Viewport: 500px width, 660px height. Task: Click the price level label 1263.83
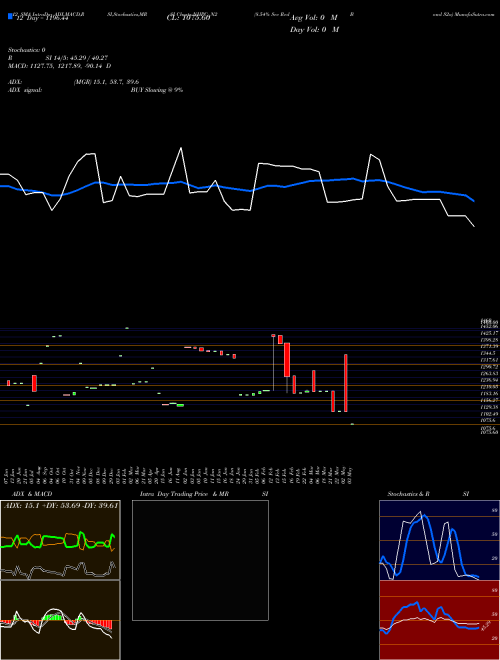[490, 373]
